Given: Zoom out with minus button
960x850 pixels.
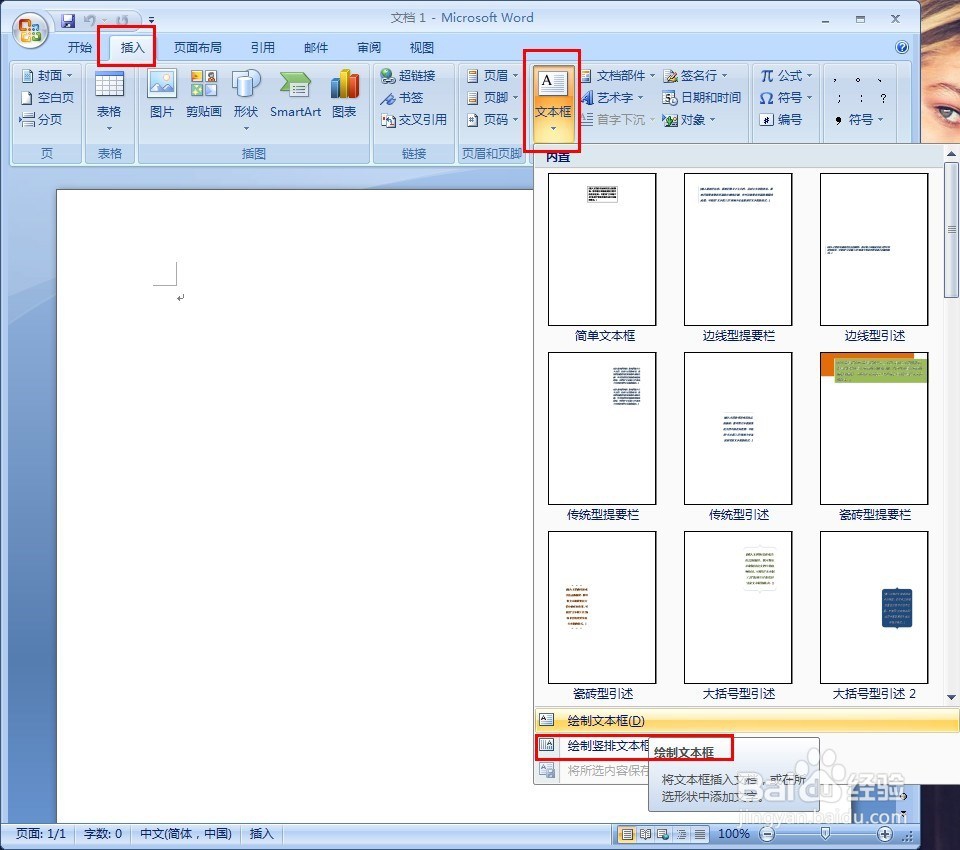Looking at the screenshot, I should click(767, 834).
